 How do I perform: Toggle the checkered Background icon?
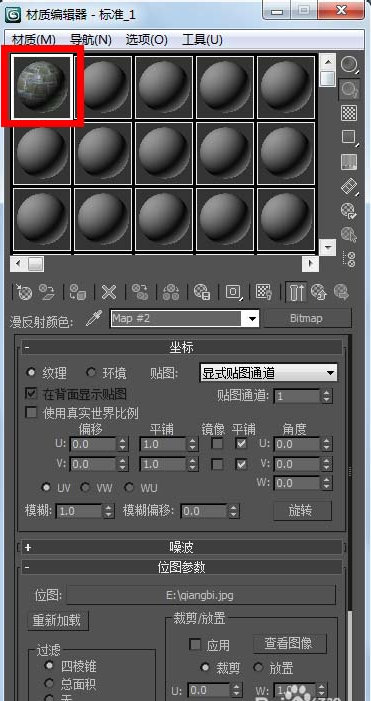point(349,113)
